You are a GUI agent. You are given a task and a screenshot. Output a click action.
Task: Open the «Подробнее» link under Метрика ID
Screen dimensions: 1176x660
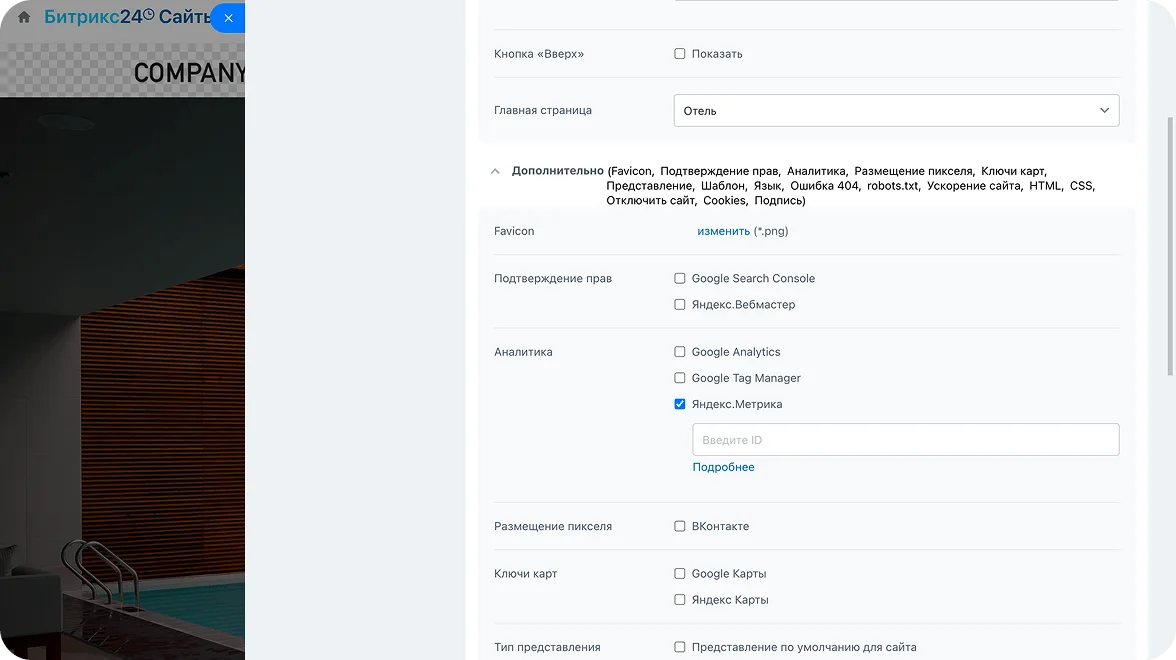click(x=723, y=466)
